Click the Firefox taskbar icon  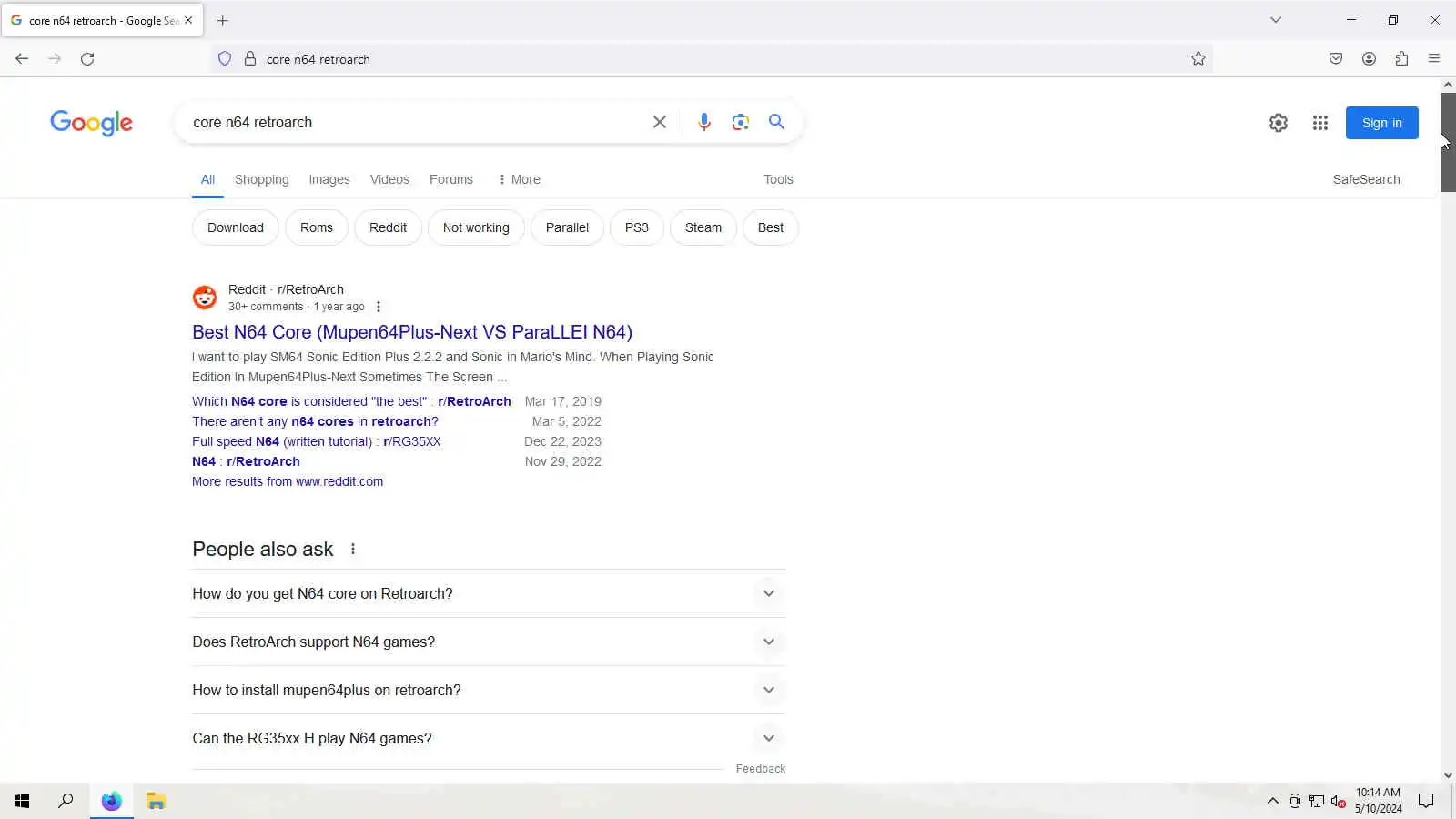[x=111, y=801]
